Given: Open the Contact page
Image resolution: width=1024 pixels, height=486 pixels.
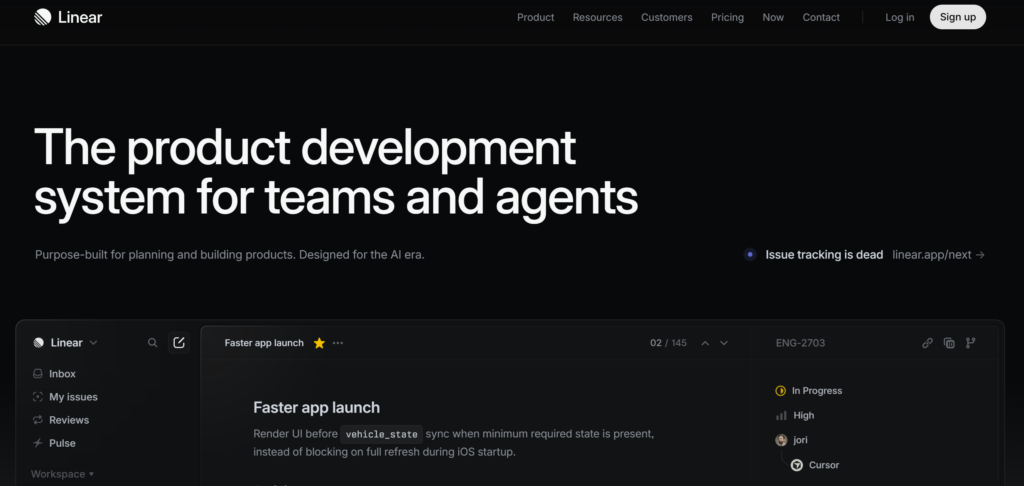Looking at the screenshot, I should 821,18.
